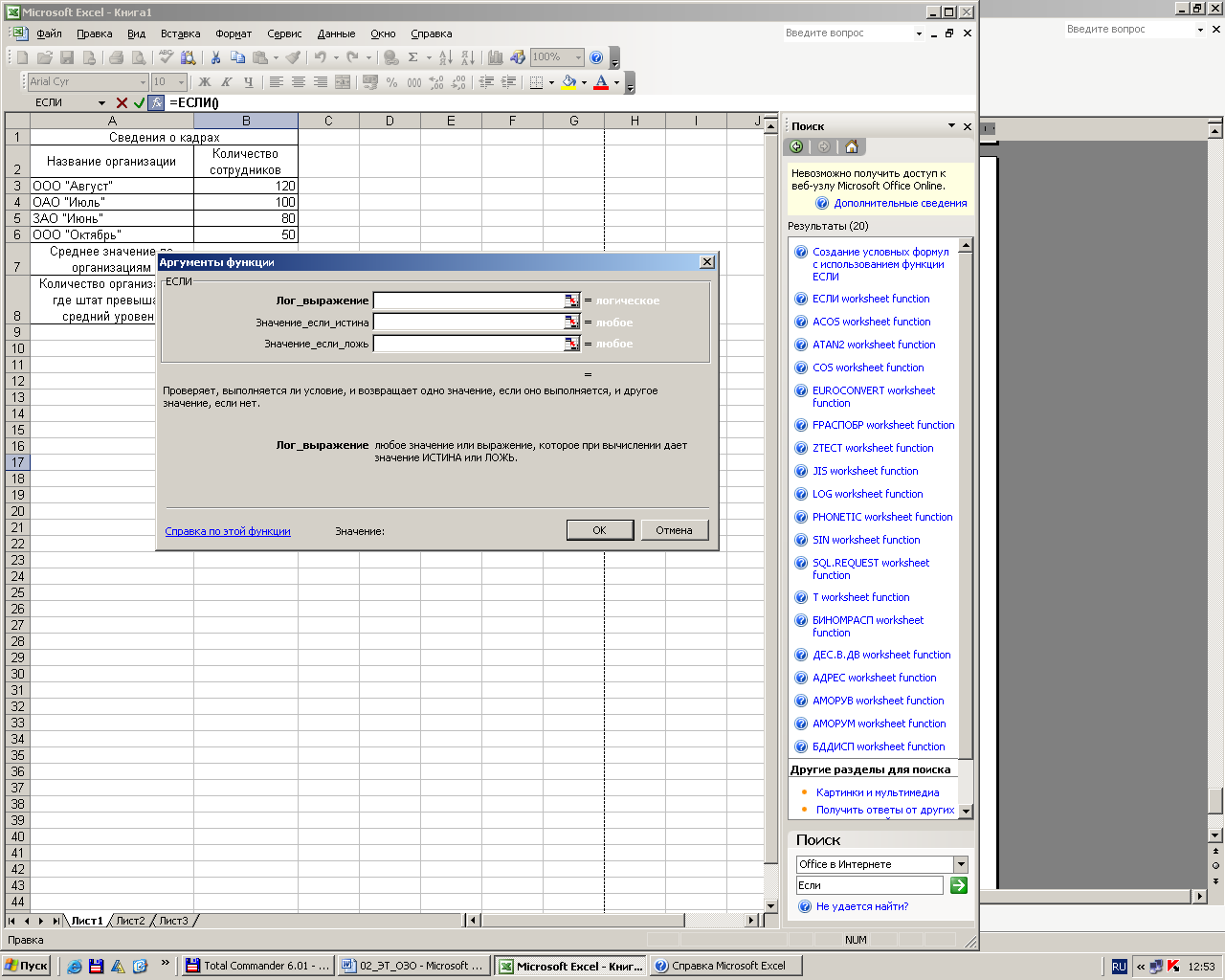This screenshot has width=1225, height=980.
Task: Toggle Underline (Ч) formatting
Action: [x=249, y=82]
